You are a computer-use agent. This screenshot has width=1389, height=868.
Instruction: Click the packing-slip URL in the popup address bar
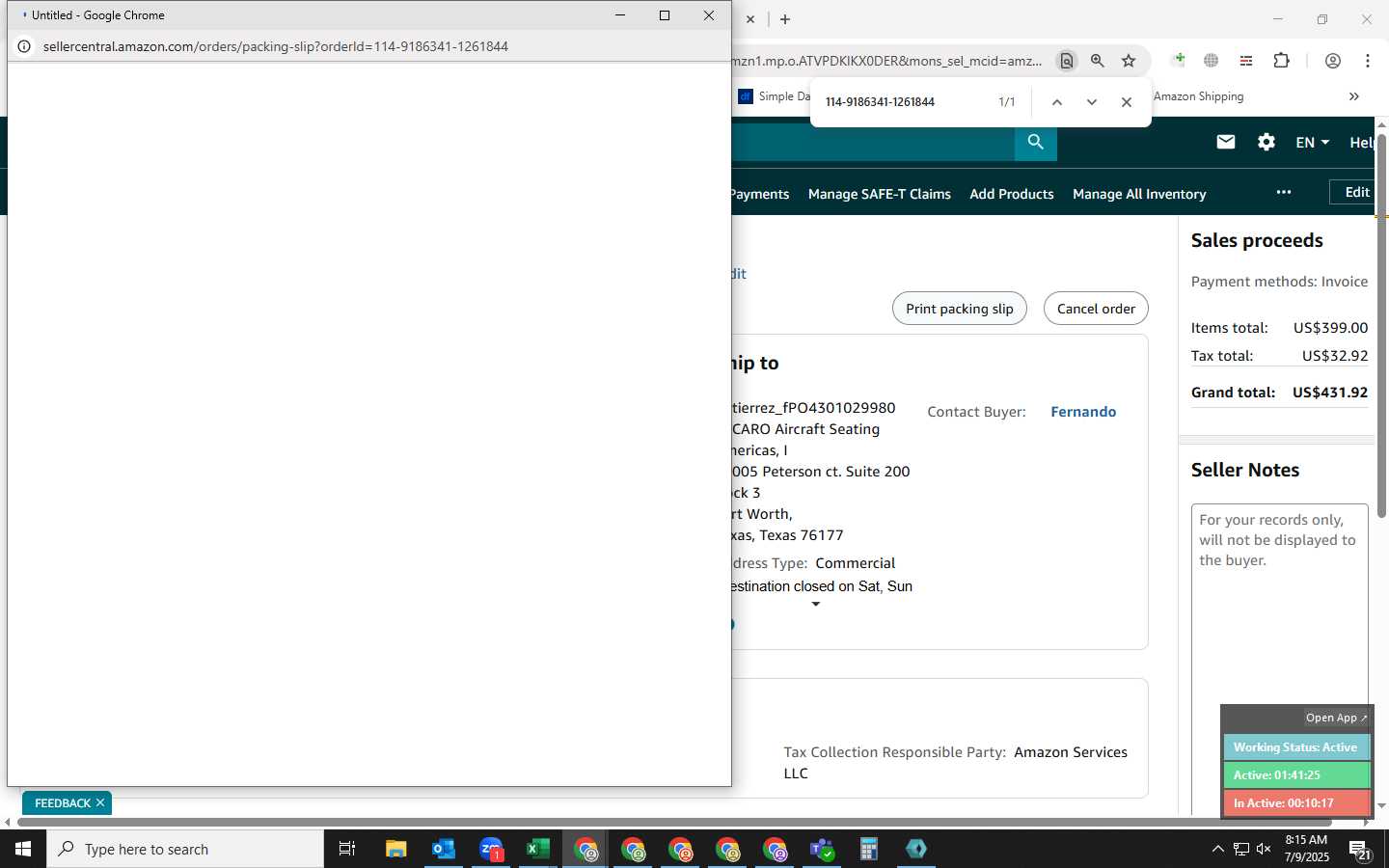point(276,46)
